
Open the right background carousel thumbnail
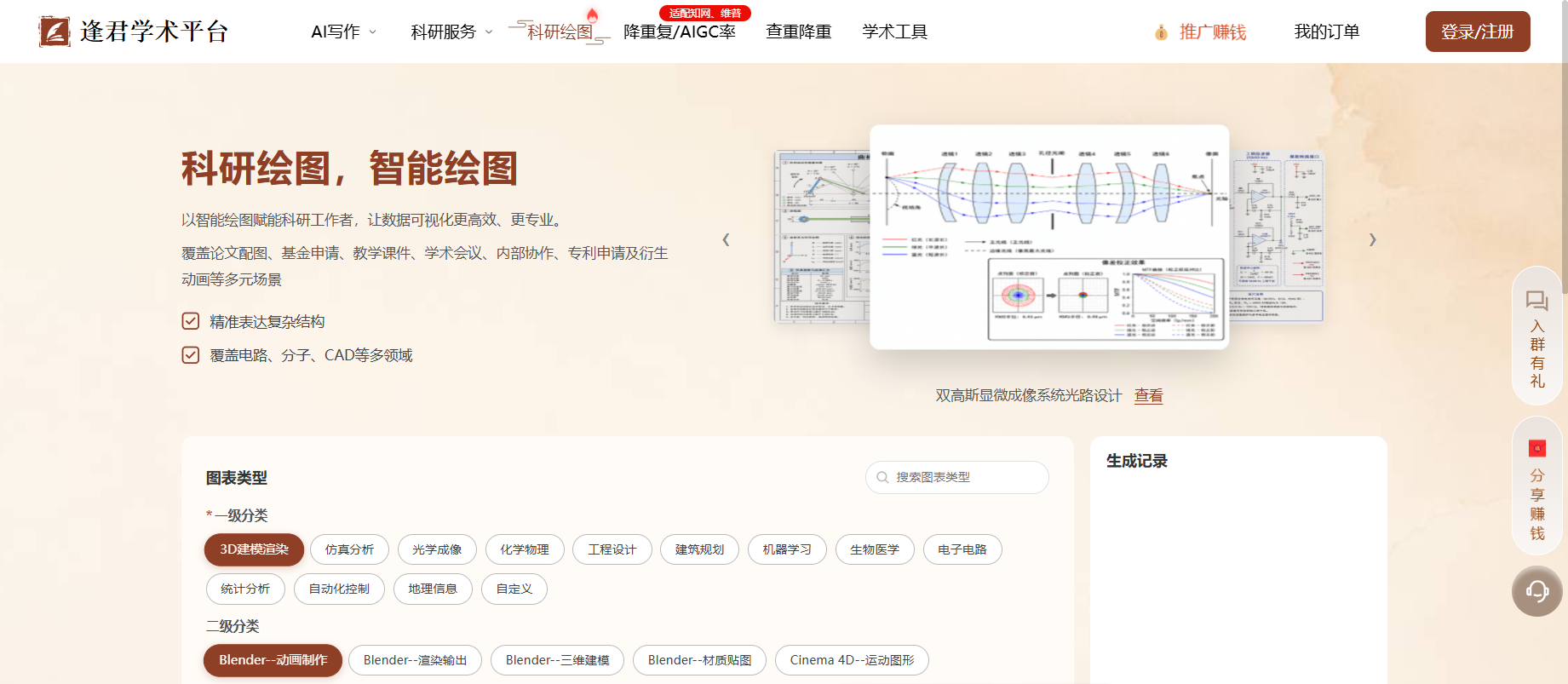click(x=1277, y=237)
